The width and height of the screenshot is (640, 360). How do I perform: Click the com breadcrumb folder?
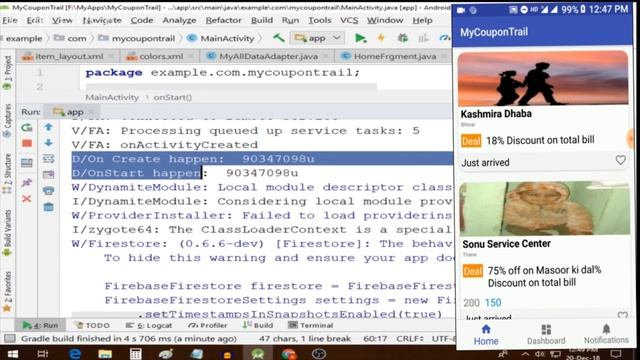pos(70,38)
